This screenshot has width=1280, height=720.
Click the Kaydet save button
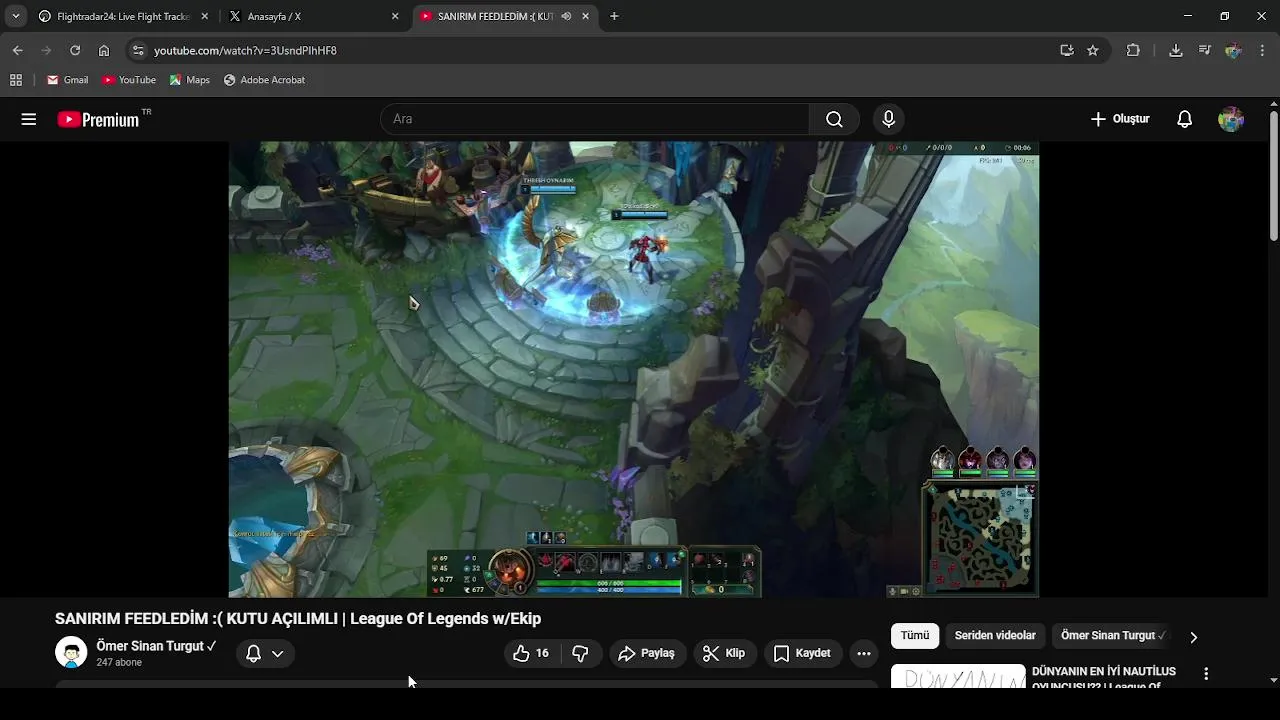point(803,653)
